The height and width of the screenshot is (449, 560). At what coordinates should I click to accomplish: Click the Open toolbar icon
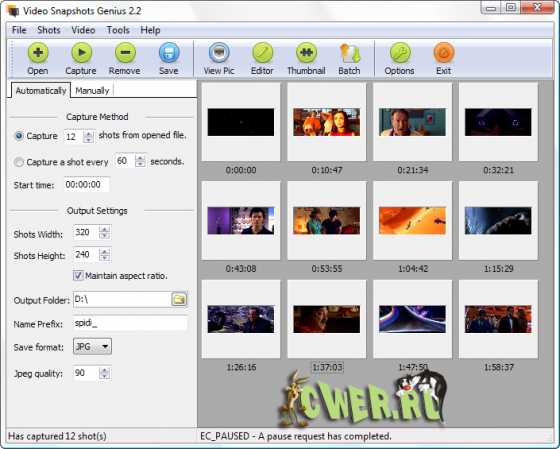[x=38, y=53]
